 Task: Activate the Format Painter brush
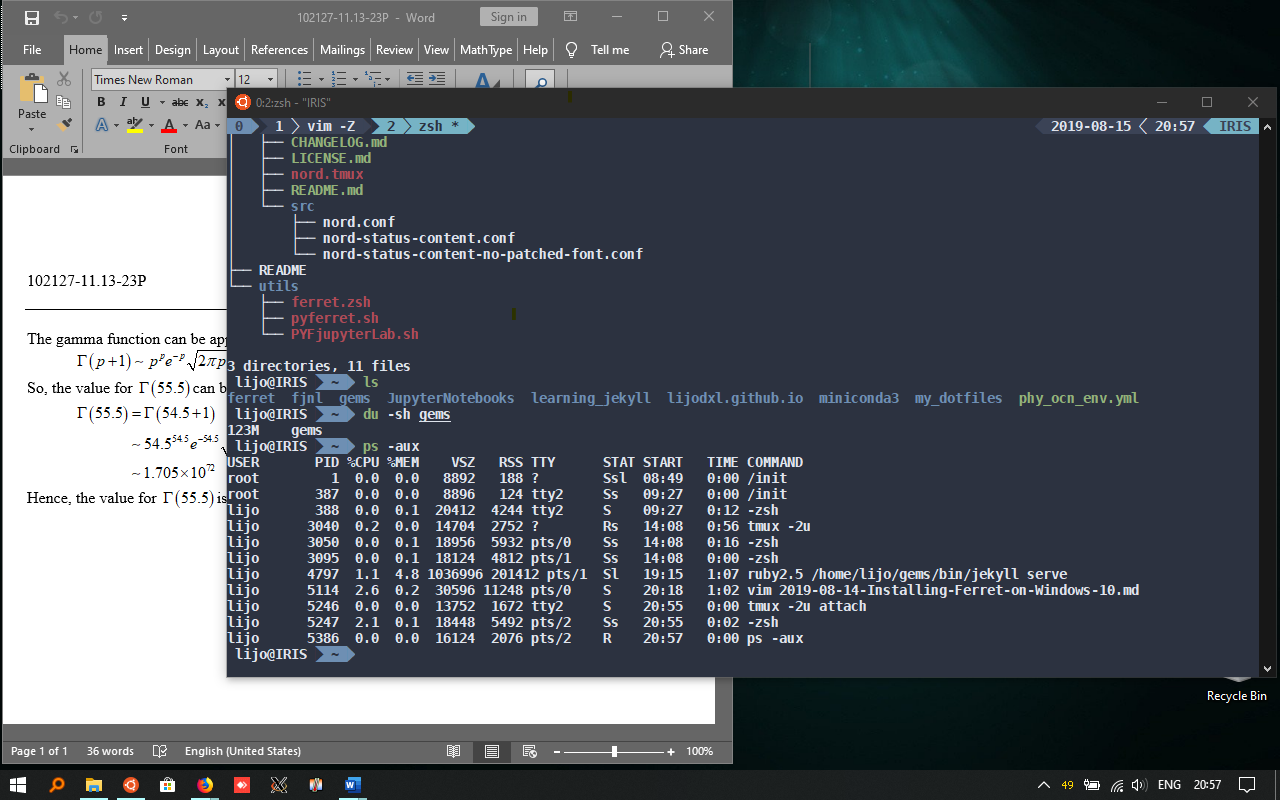pyautogui.click(x=64, y=125)
